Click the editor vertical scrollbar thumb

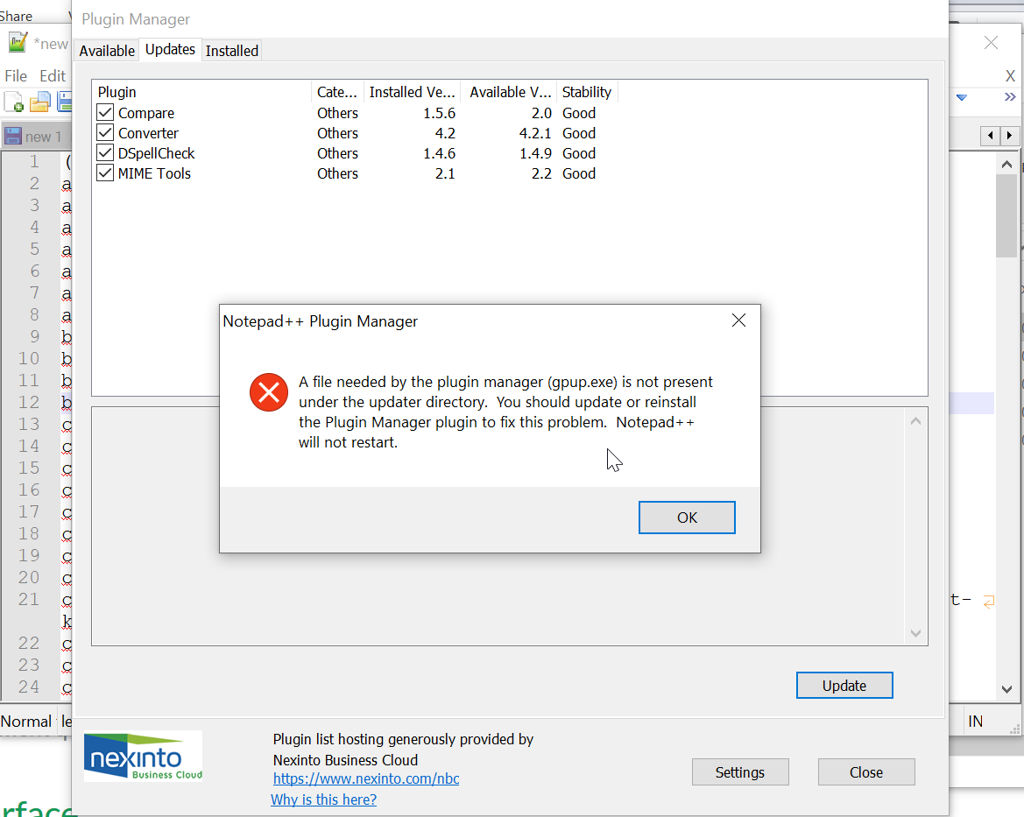[1006, 216]
